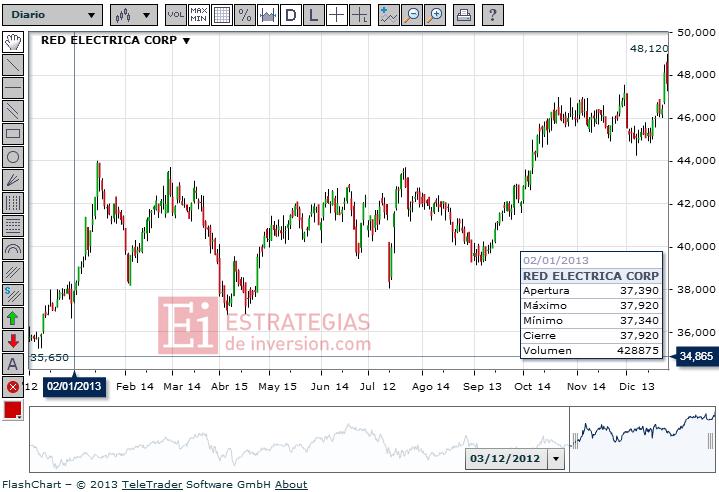
Task: Place a red down arrow marker
Action: coord(13,341)
